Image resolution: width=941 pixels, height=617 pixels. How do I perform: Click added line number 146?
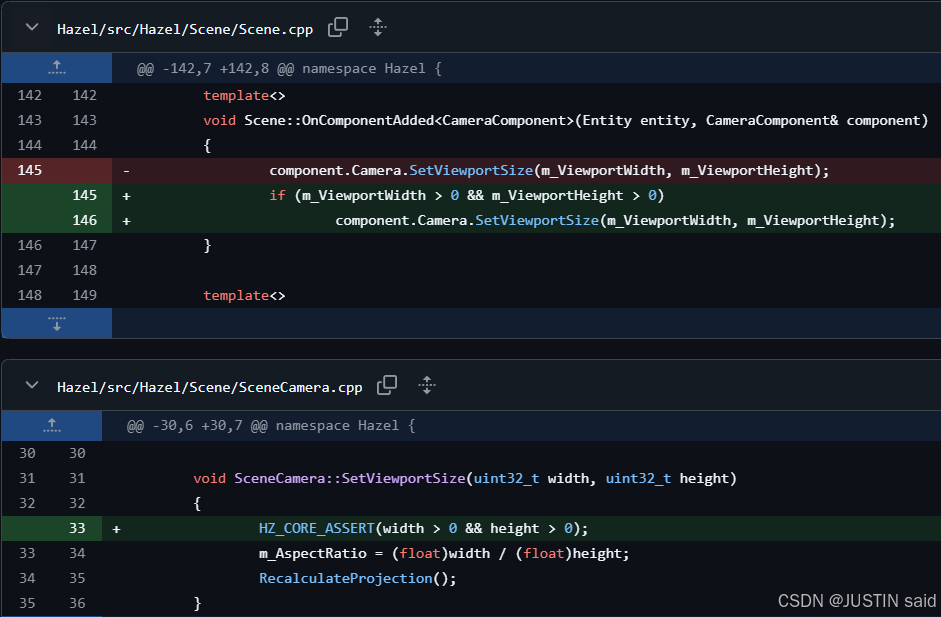(x=84, y=220)
